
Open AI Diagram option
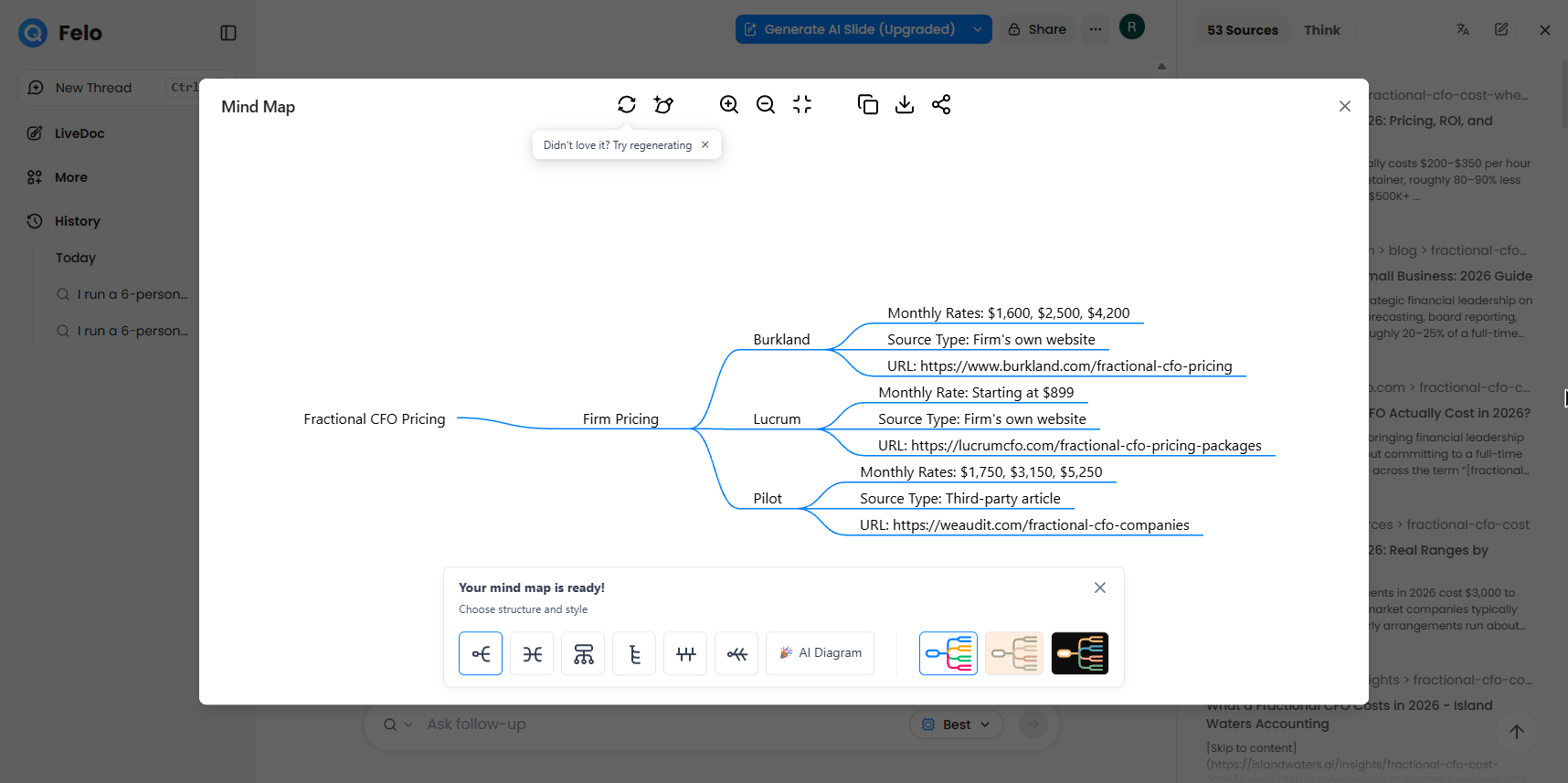coord(820,653)
